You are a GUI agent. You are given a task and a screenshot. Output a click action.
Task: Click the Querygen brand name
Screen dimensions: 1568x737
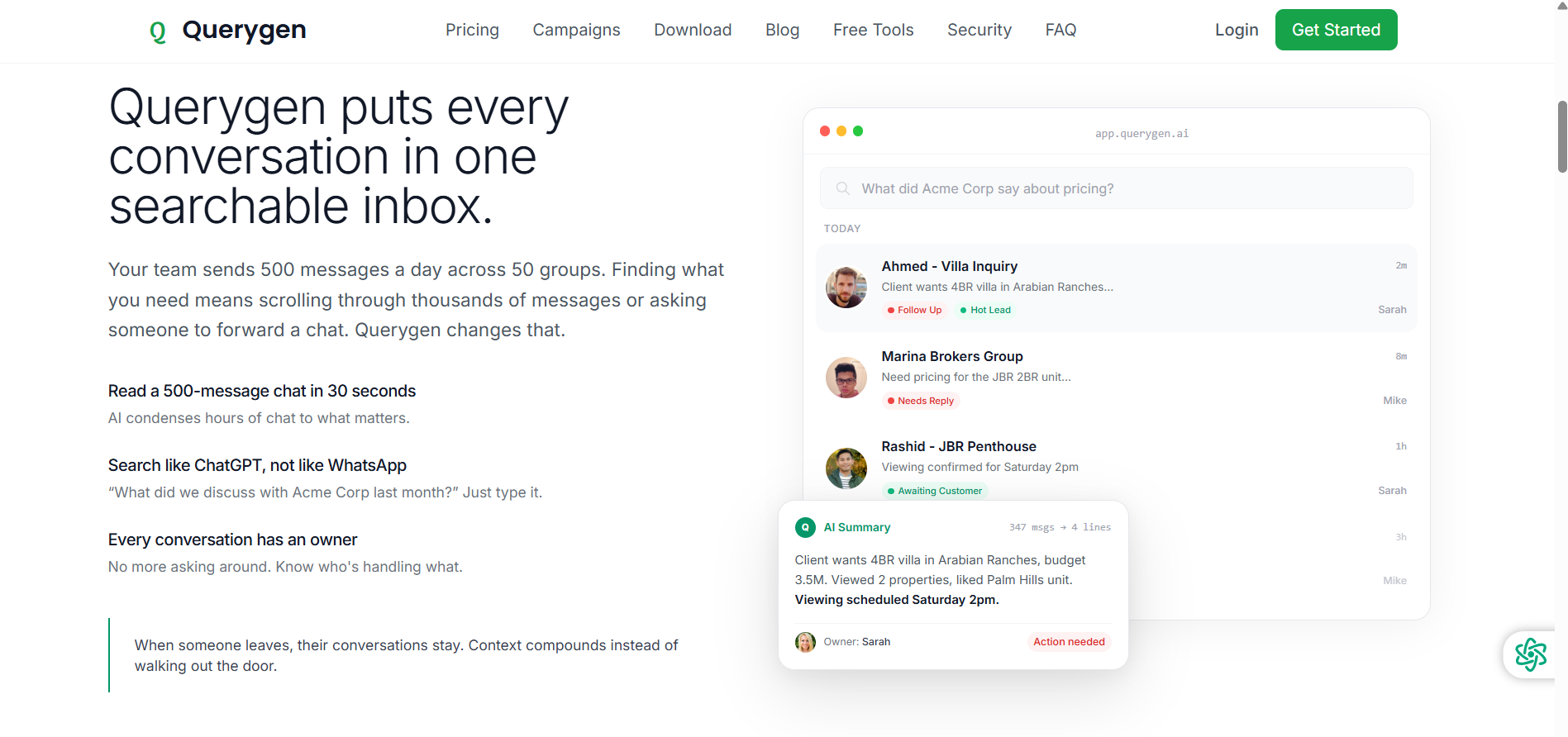point(244,30)
